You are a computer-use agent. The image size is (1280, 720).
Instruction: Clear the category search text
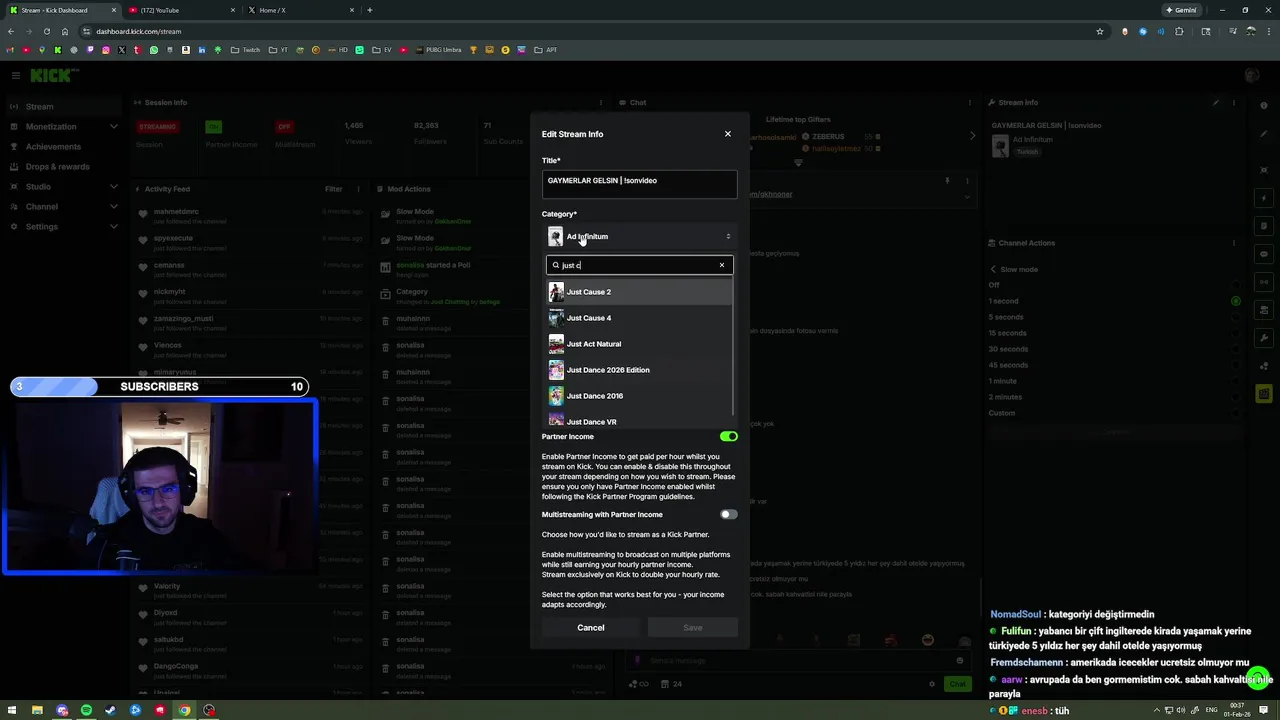click(x=722, y=265)
